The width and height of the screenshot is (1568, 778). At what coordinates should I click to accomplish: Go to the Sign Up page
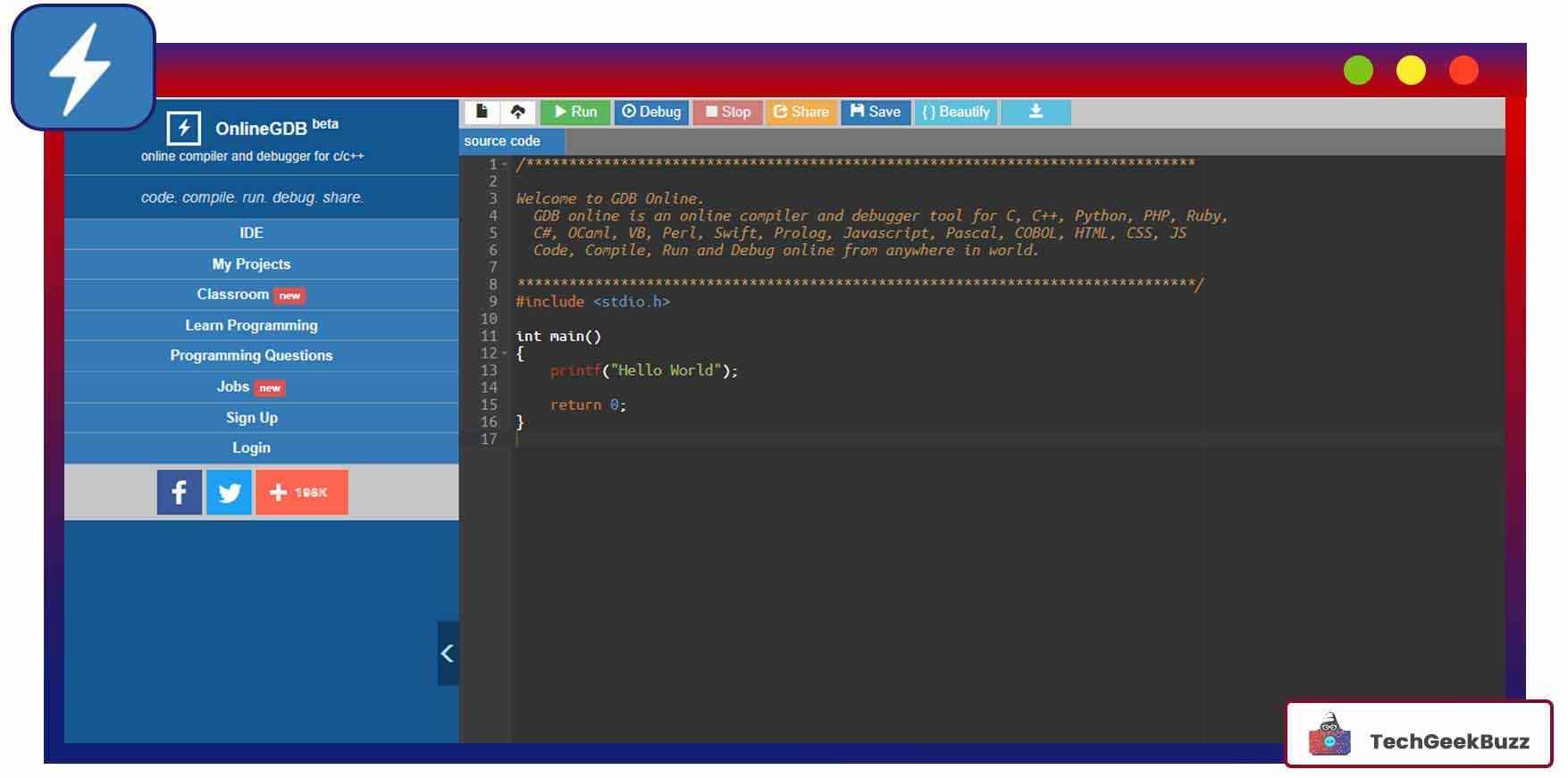click(251, 417)
